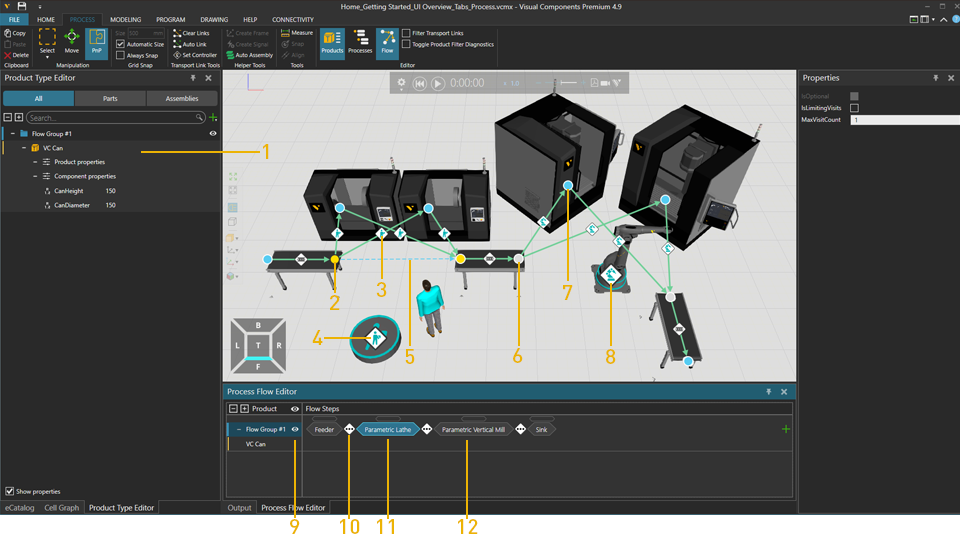Toggle the Flow editor icon

coord(387,41)
